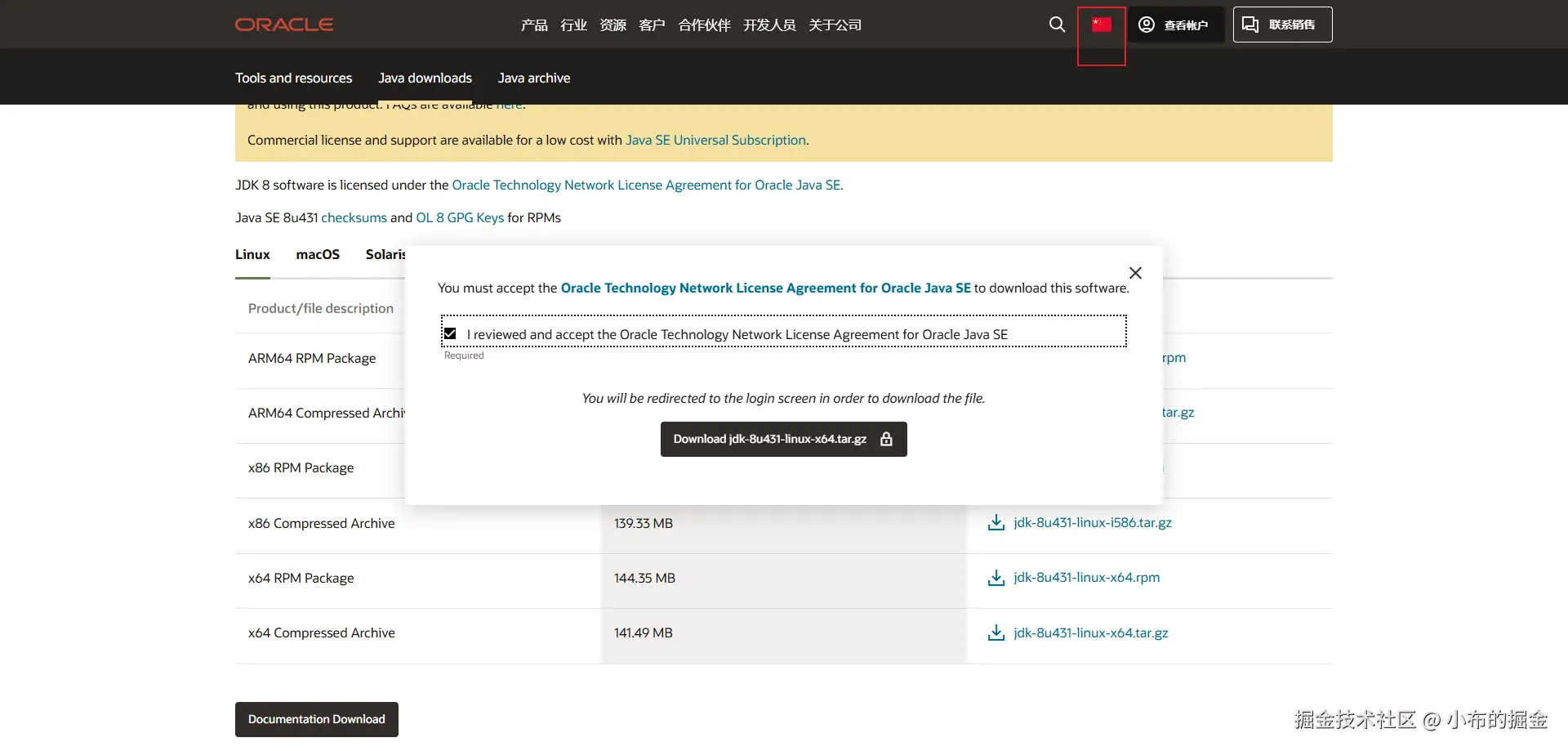This screenshot has height=751, width=1568.
Task: Click the download icon beside jdk-8u431-linux-x64.rpm
Action: pos(996,578)
